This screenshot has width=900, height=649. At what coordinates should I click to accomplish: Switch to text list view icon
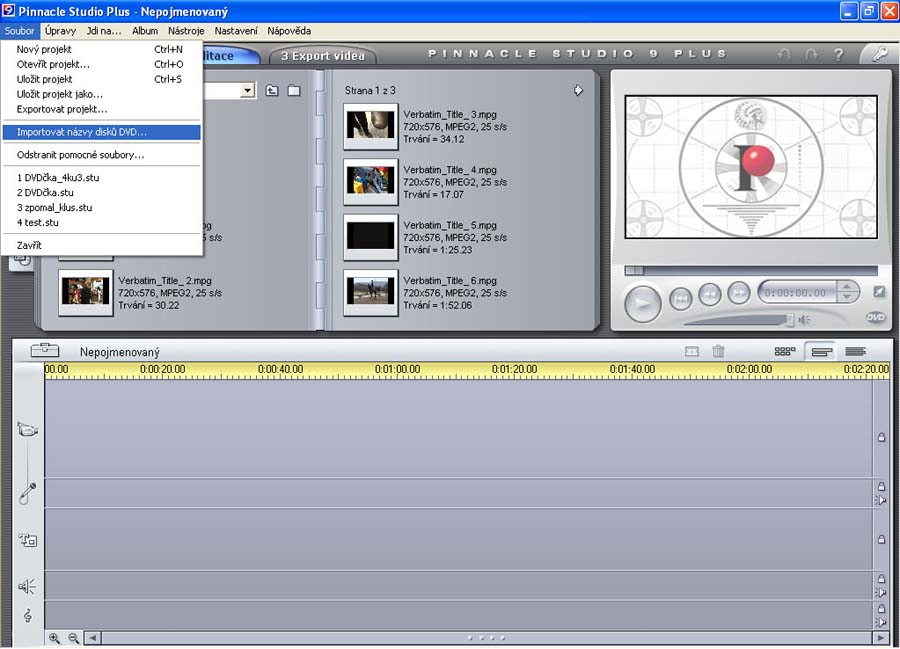tap(855, 351)
